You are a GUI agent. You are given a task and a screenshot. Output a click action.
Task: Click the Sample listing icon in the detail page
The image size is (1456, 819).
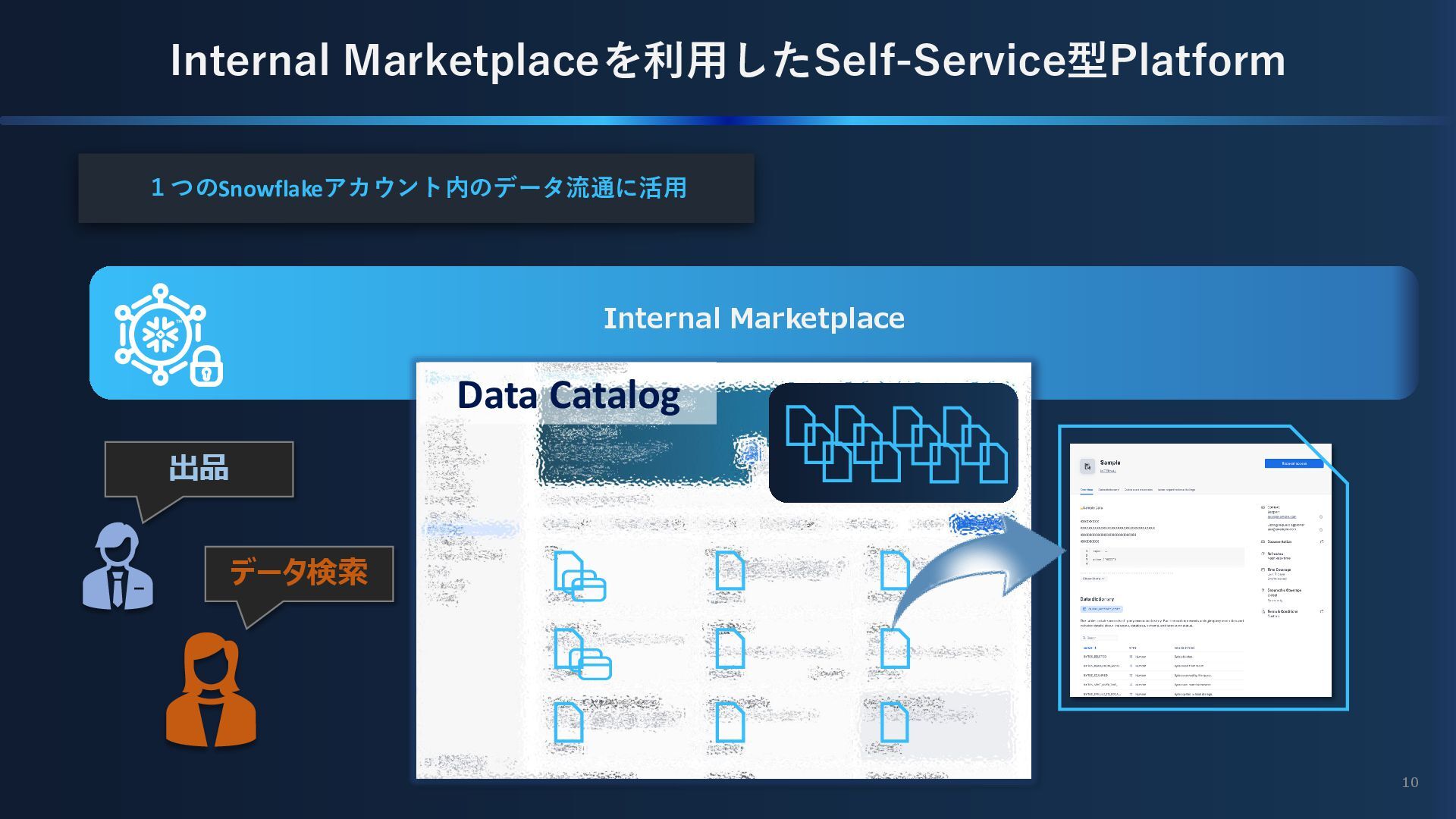coord(1087,466)
